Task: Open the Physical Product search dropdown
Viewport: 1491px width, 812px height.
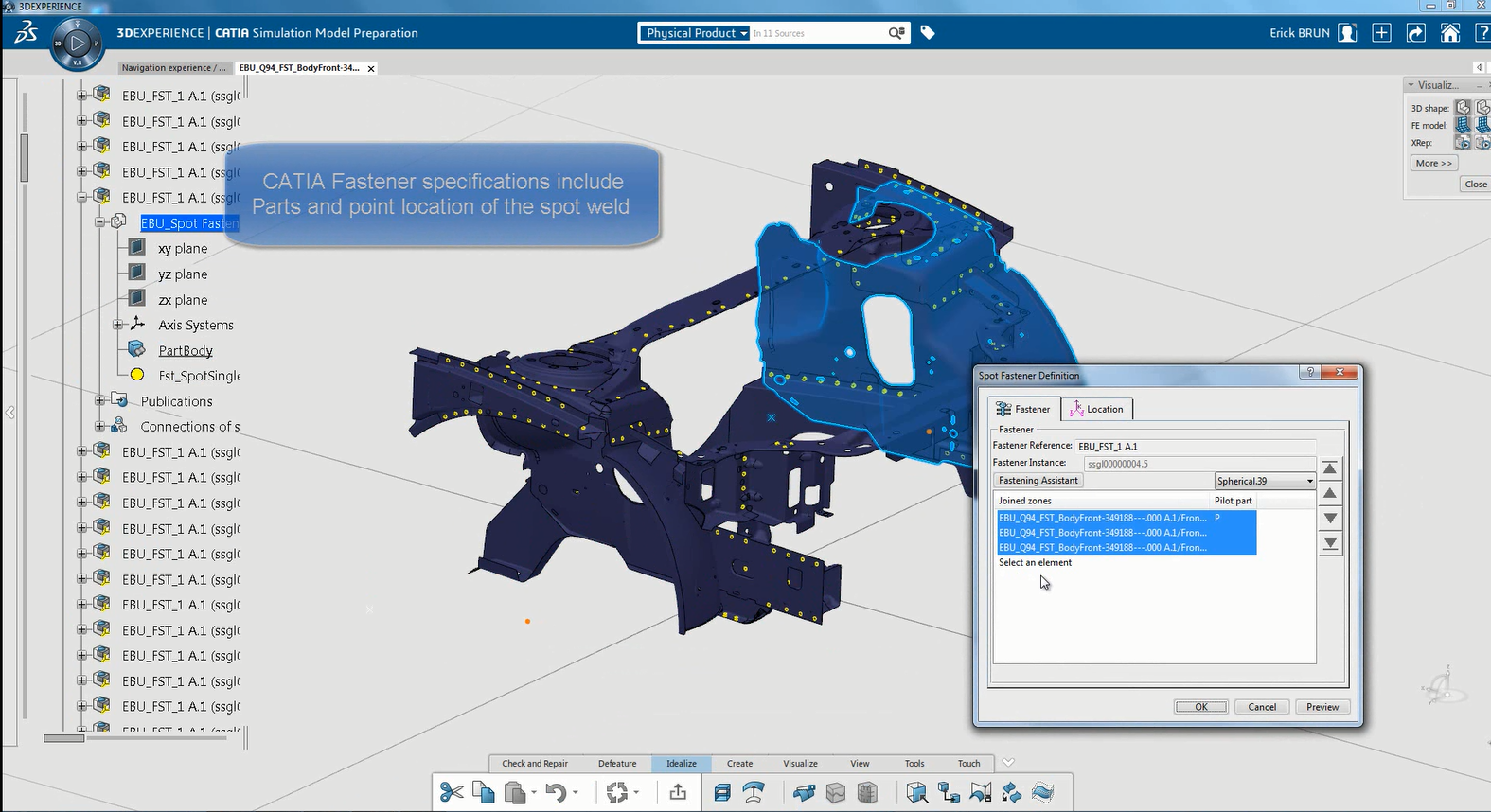Action: [697, 33]
